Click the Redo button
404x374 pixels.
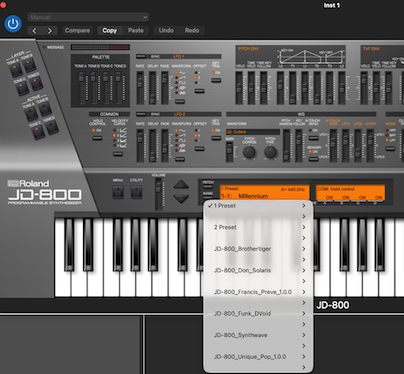point(192,31)
